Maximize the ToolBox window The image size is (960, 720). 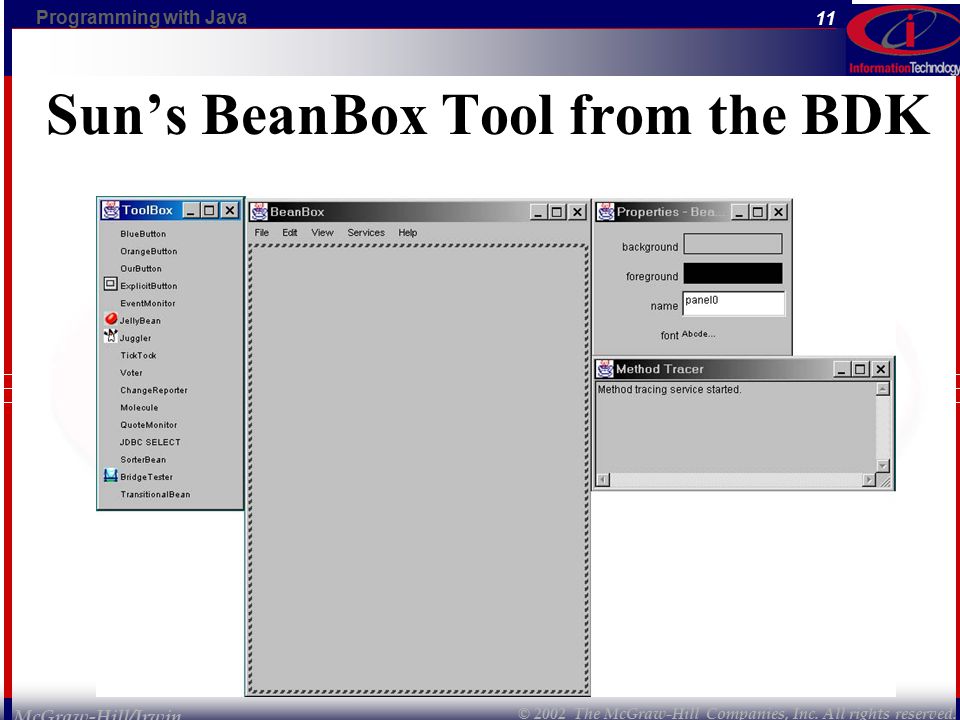pyautogui.click(x=209, y=211)
